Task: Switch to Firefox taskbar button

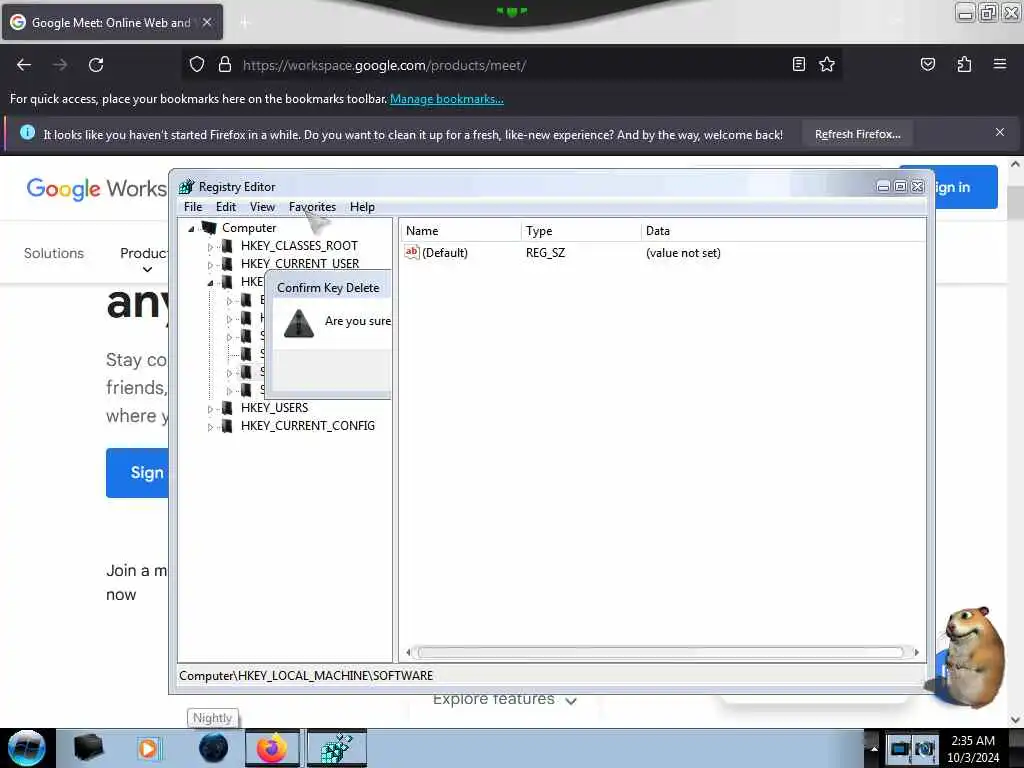Action: pos(272,748)
